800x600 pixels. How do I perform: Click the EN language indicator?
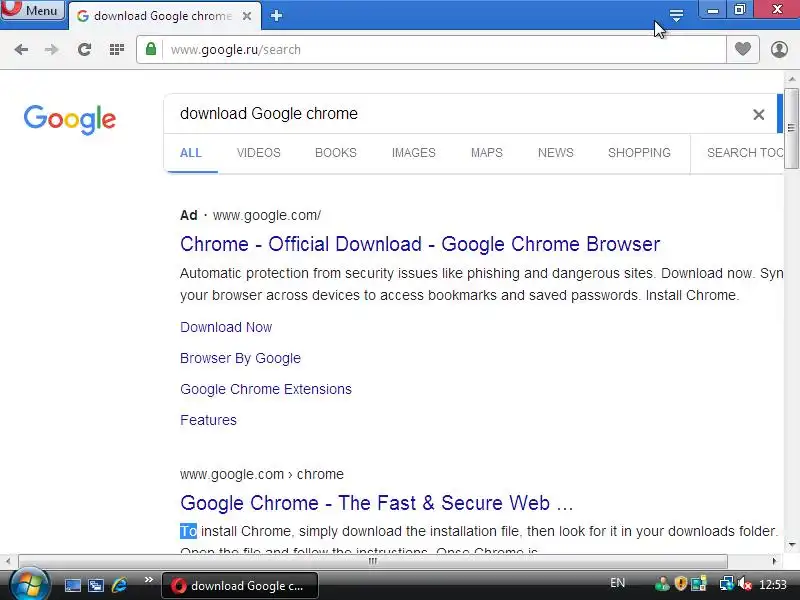click(617, 583)
